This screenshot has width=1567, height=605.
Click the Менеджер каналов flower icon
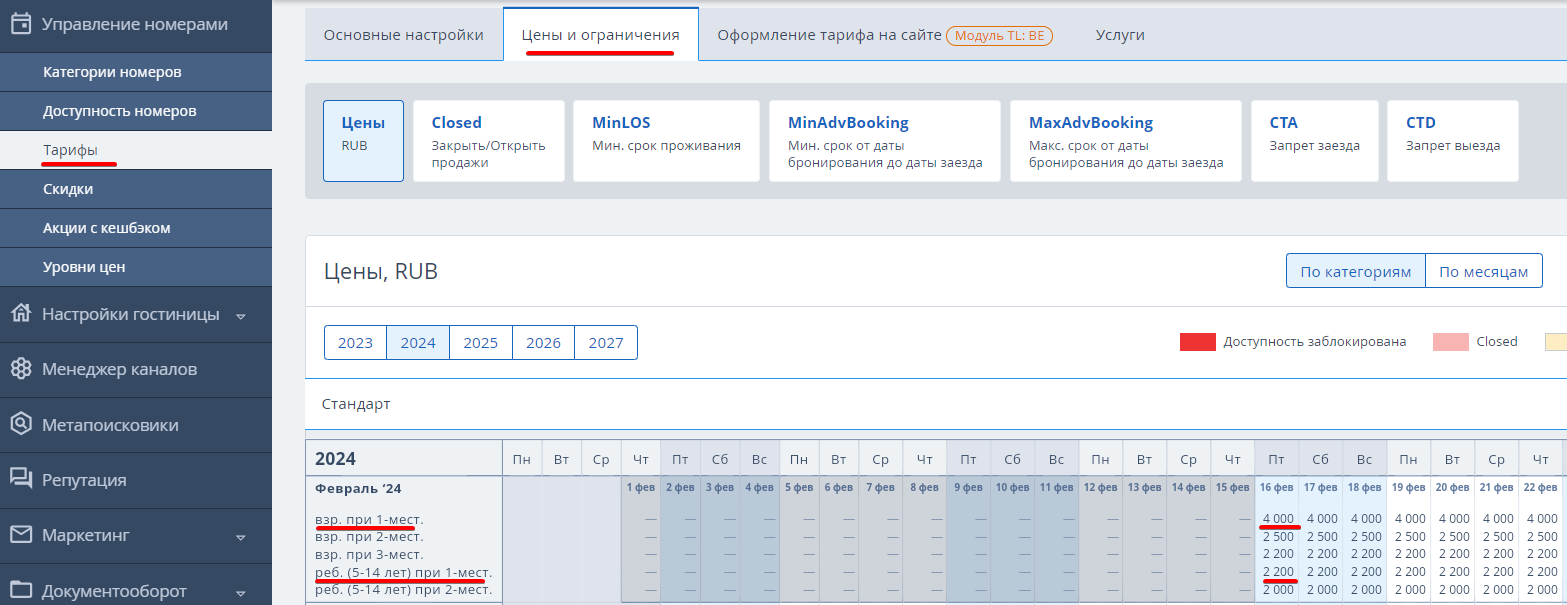(x=21, y=369)
